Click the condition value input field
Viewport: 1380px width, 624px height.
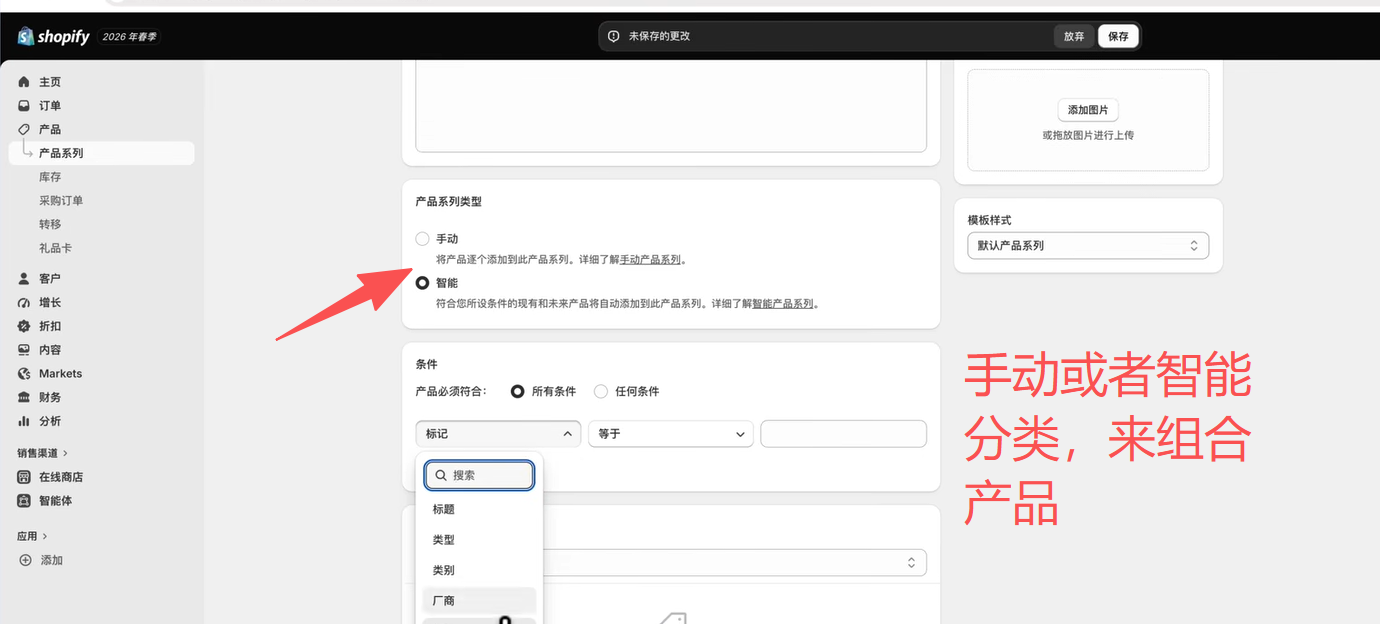point(844,434)
